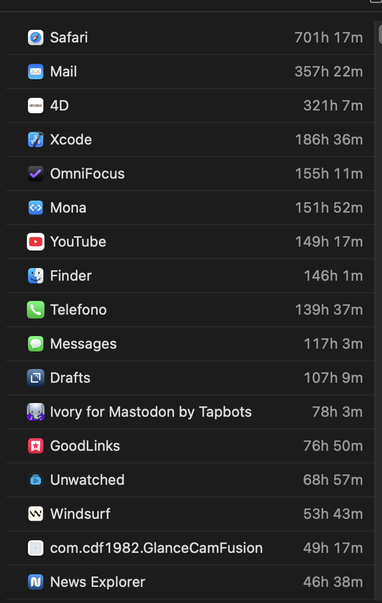Screen dimensions: 382x603
Task: Click the Ivory elephant icon
Action: point(35,412)
